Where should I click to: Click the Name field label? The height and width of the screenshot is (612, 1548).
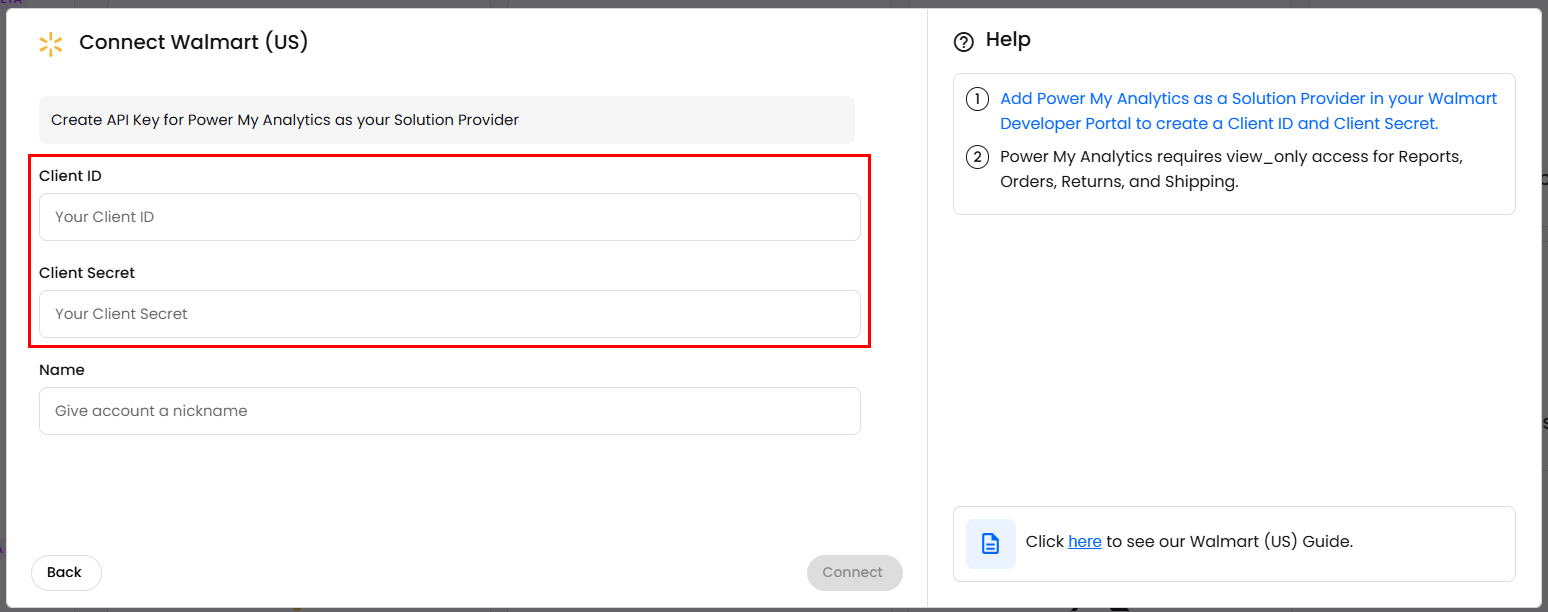[62, 370]
